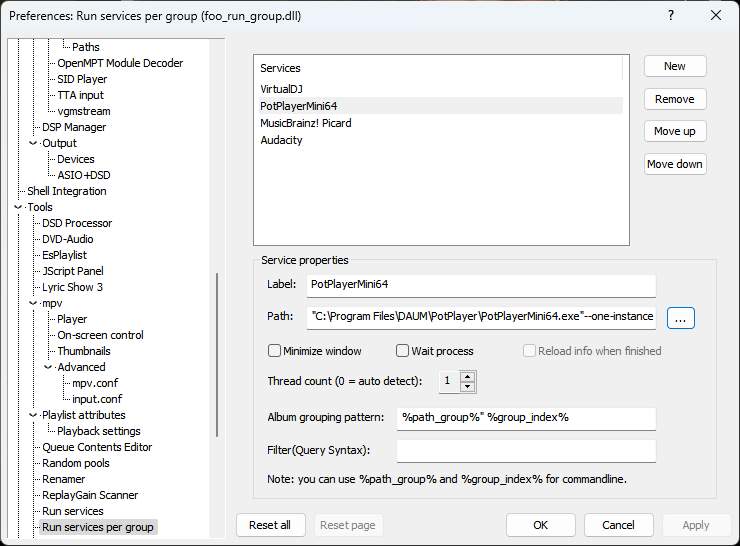
Task: Open the help question mark button
Action: click(671, 16)
